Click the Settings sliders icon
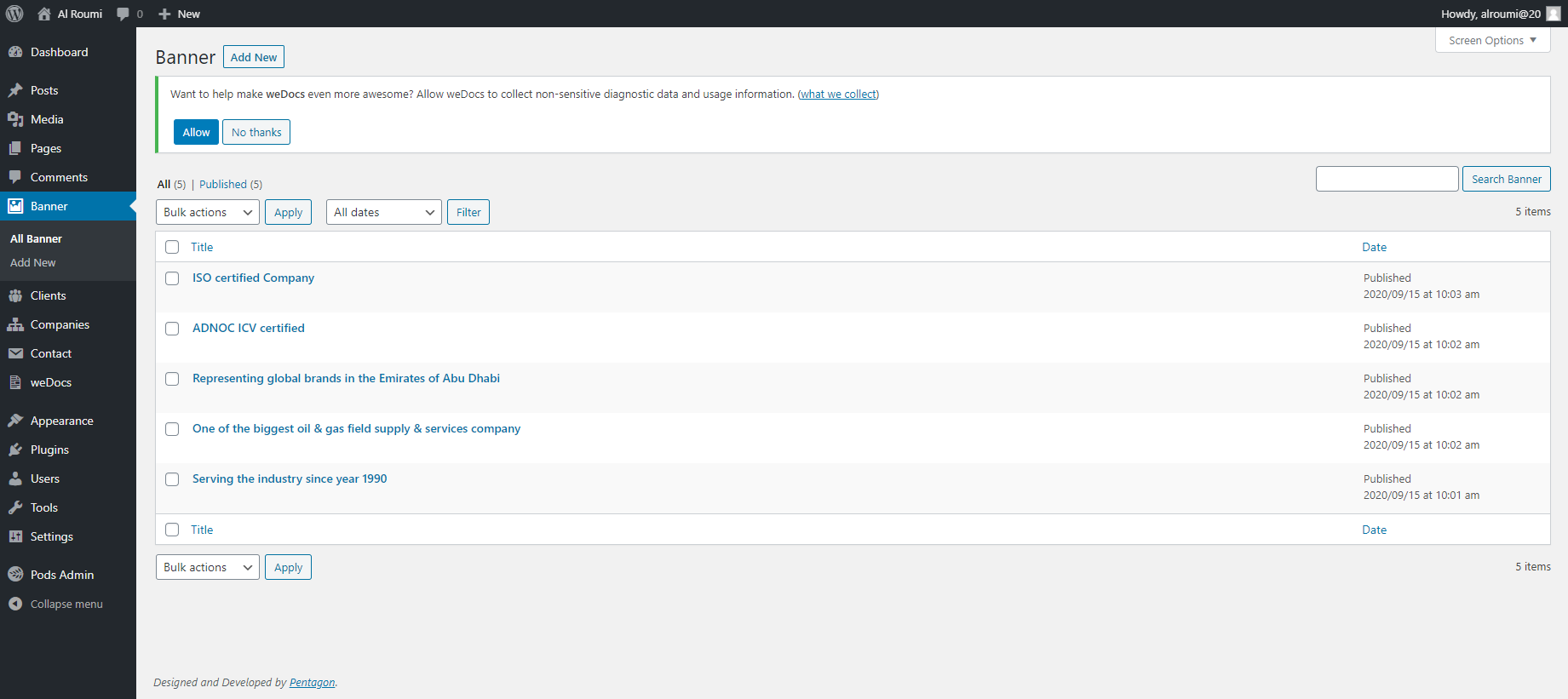Screen dimensions: 1568x699 pos(15,536)
